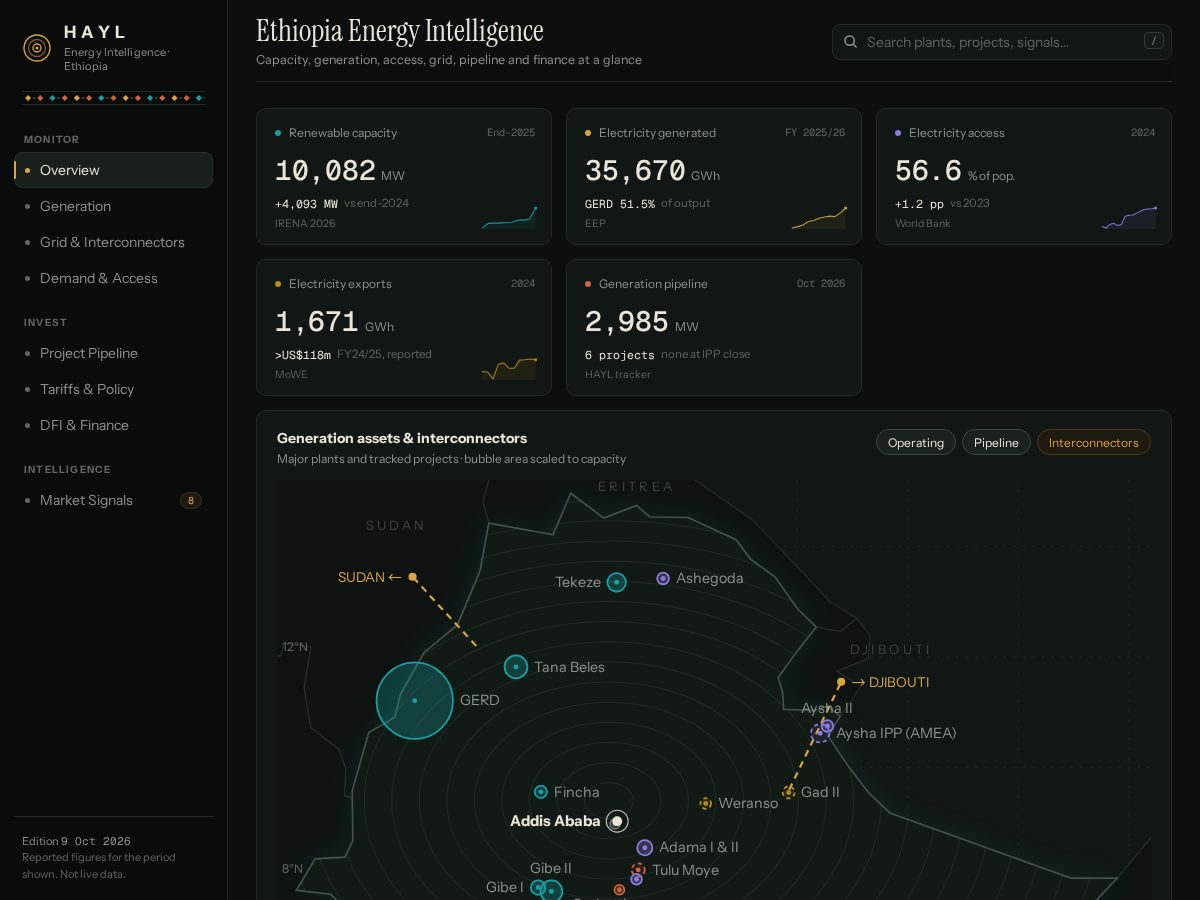
Task: Click the Djibouti interconnector endpoint dot
Action: [x=841, y=682]
